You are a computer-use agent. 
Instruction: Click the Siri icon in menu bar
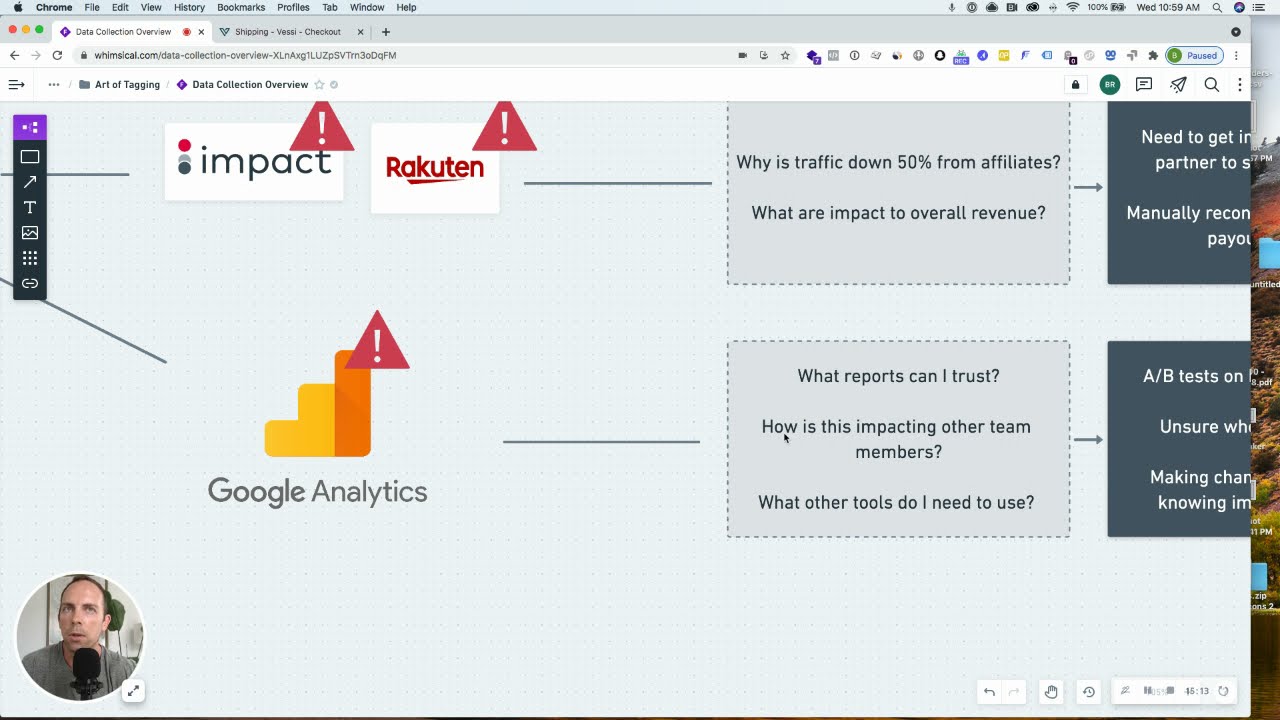coord(1239,7)
